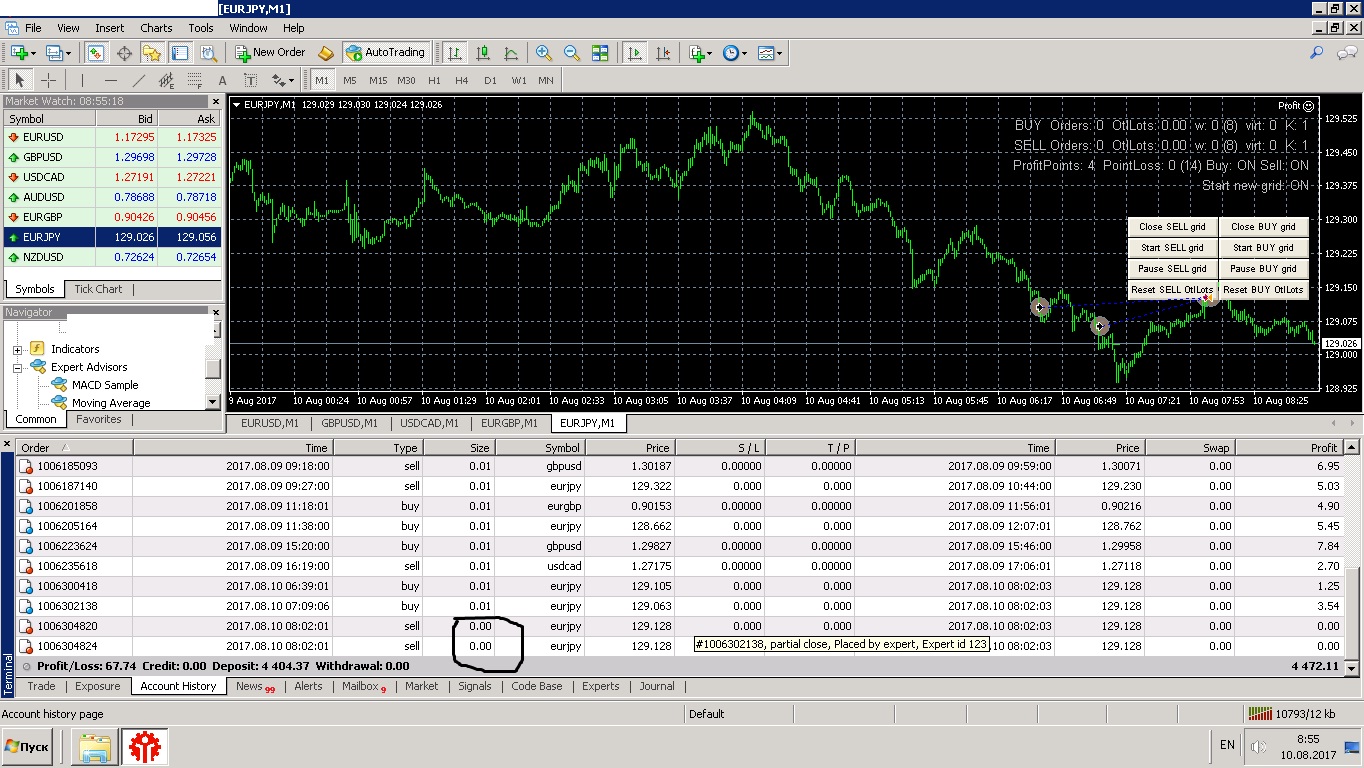
Task: Click the Close SELL grid button
Action: pos(1172,227)
